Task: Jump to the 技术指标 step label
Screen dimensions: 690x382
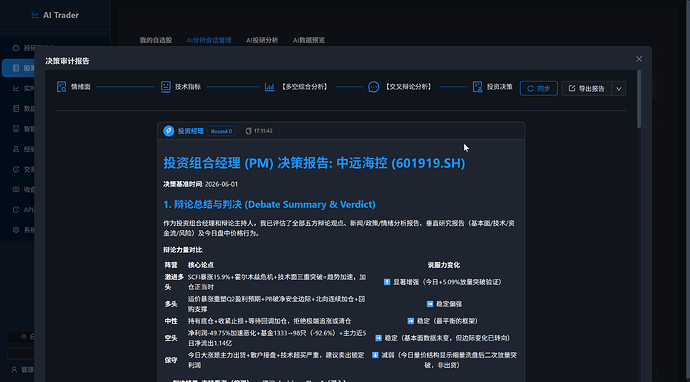Action: (188, 87)
